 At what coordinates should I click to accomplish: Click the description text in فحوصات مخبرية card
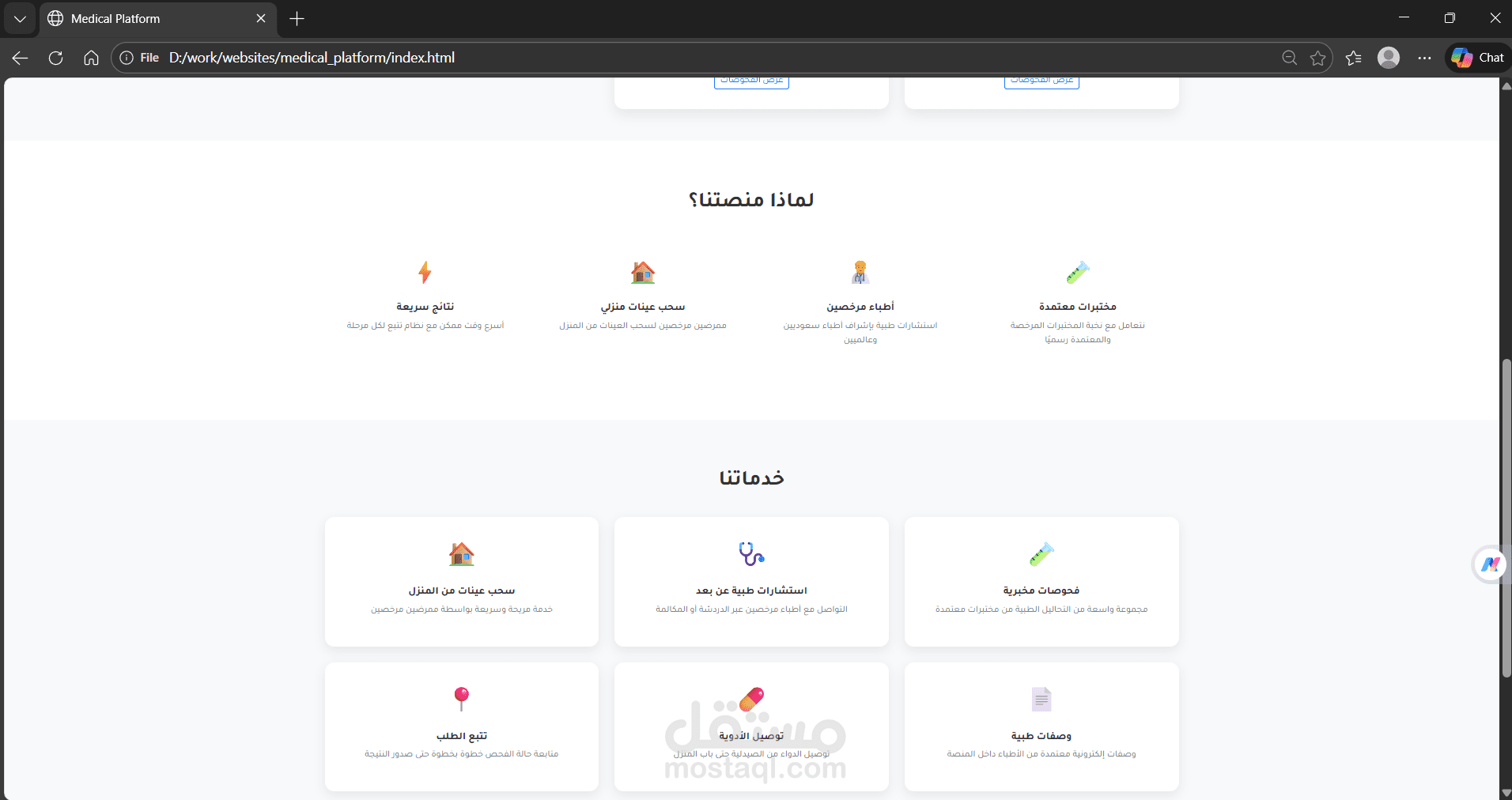[x=1041, y=609]
